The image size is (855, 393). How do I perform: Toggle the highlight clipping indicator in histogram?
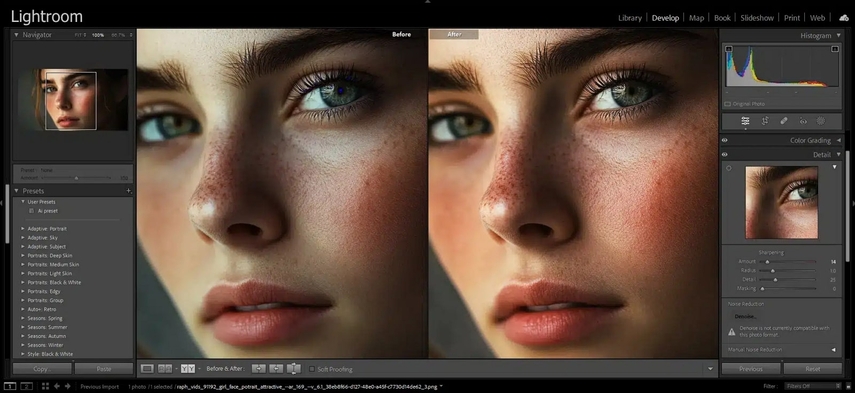tap(834, 49)
